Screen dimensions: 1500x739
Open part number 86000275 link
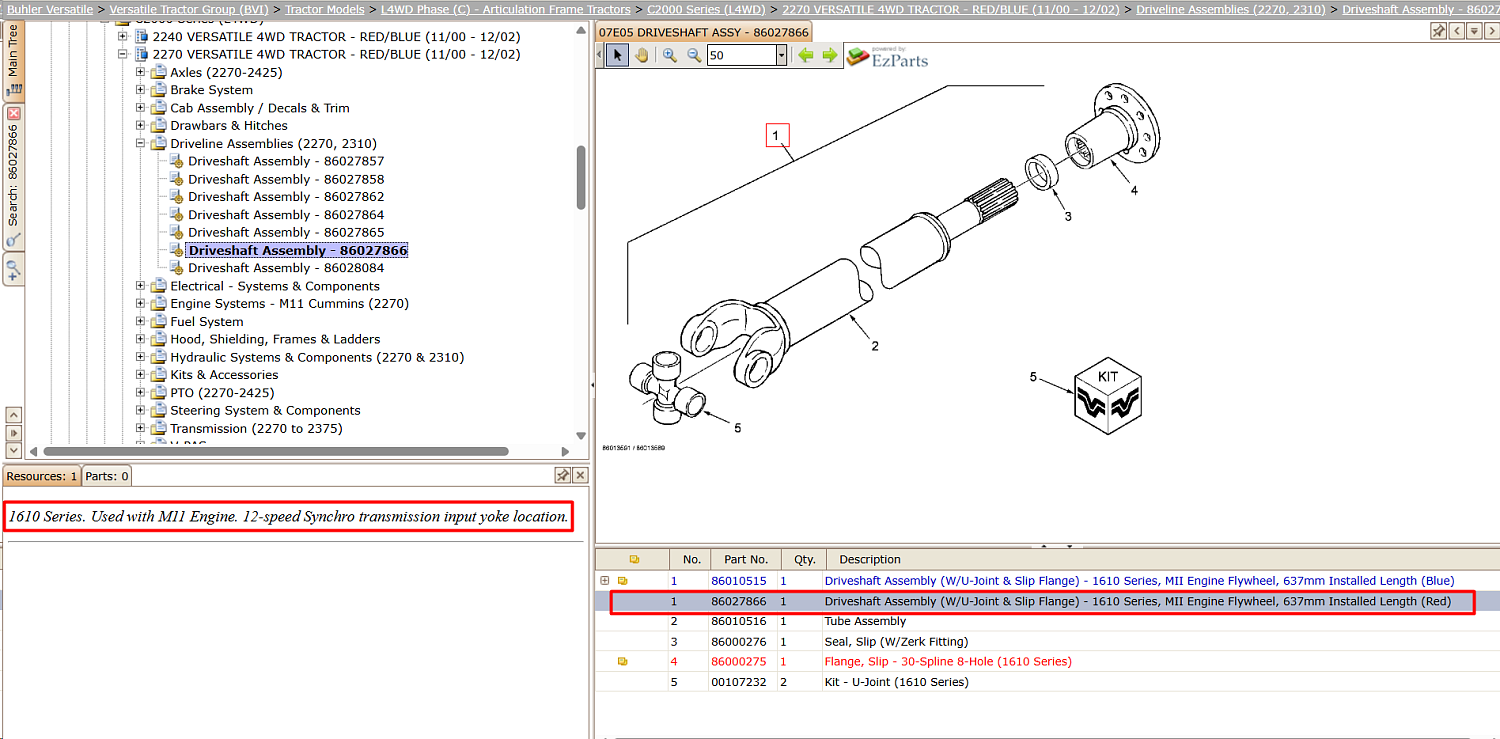[738, 661]
